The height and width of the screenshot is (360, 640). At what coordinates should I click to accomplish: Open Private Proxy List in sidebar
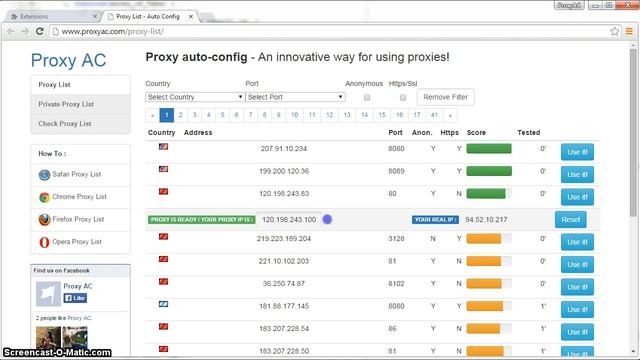(80, 104)
